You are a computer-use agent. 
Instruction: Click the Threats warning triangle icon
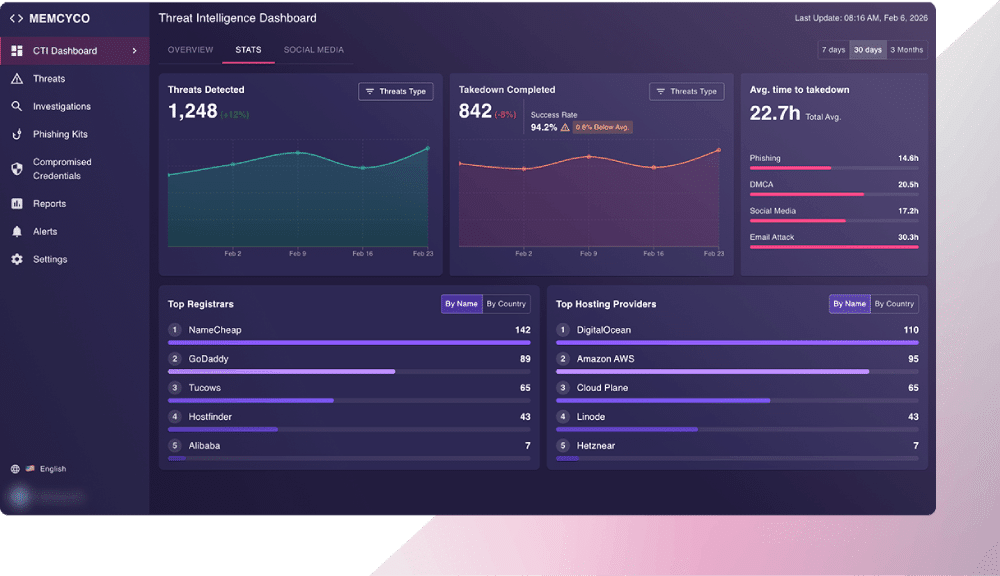(17, 78)
